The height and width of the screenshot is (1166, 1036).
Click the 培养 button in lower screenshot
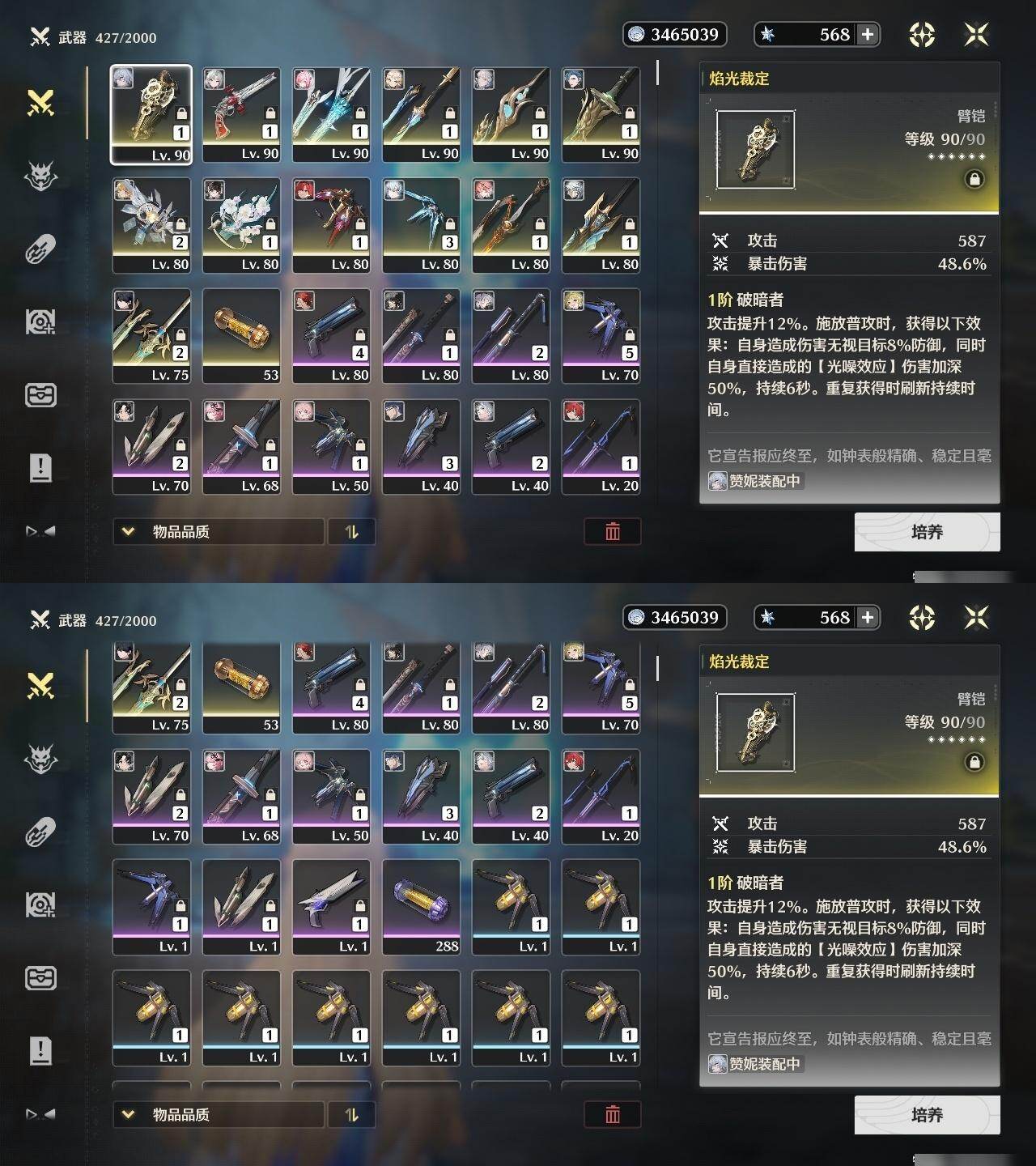[x=927, y=1115]
